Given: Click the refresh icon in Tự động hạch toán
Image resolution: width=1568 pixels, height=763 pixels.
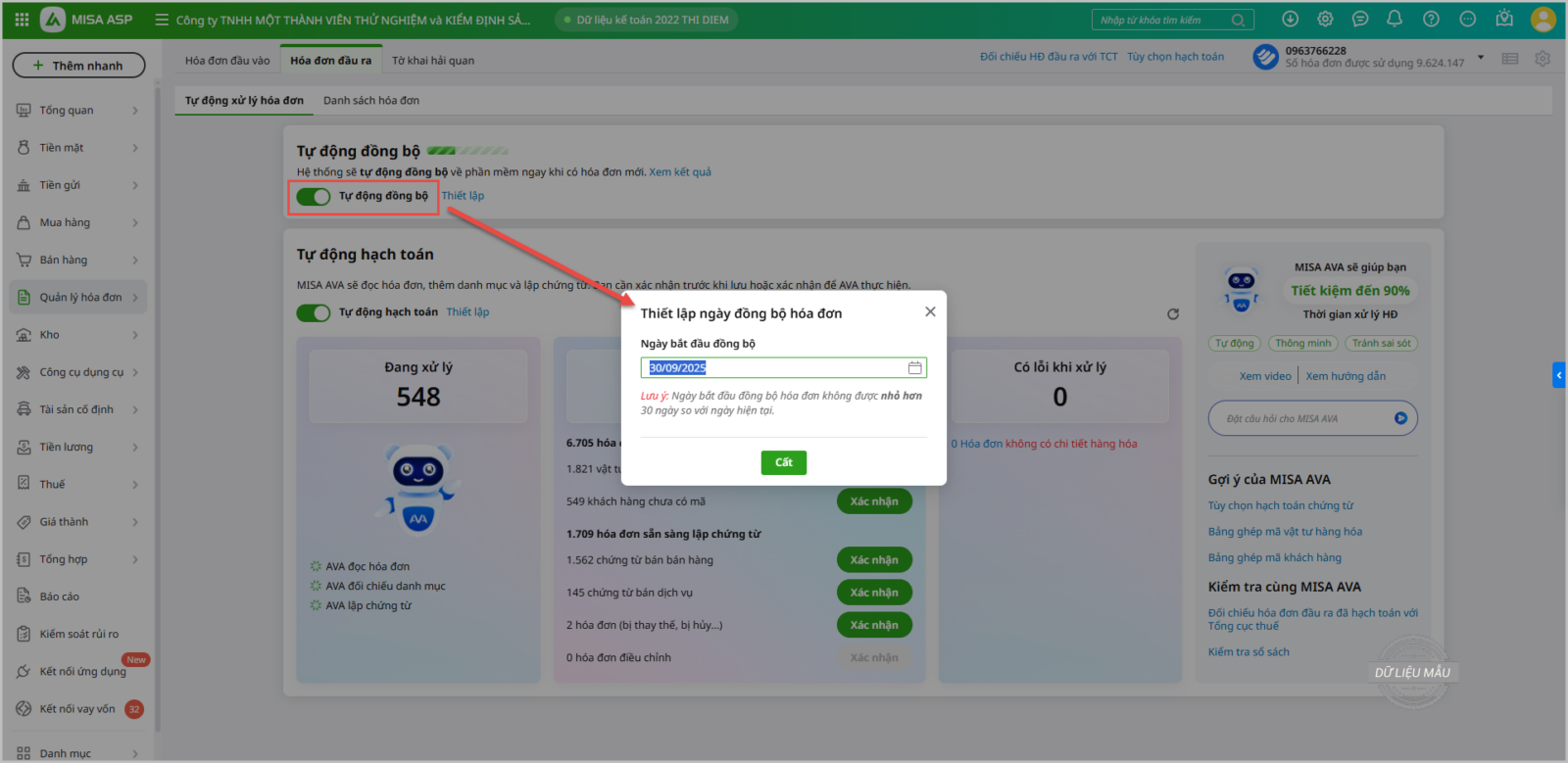Looking at the screenshot, I should [x=1173, y=314].
